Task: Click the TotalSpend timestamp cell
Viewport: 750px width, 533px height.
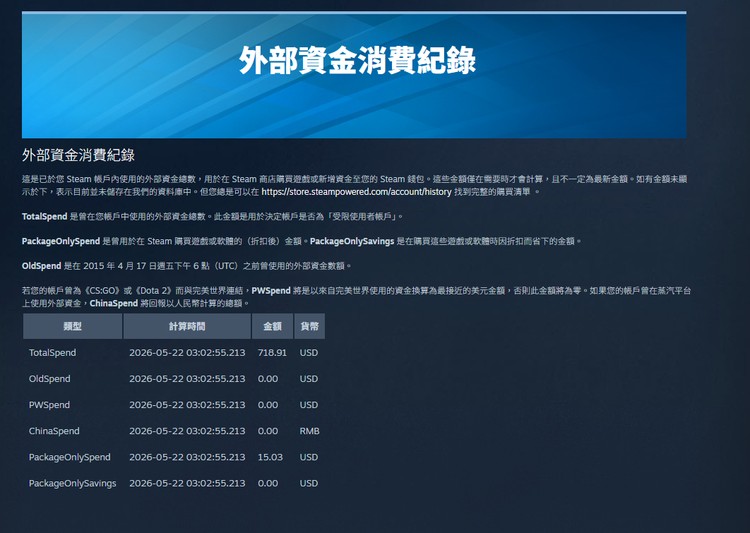Action: tap(187, 353)
